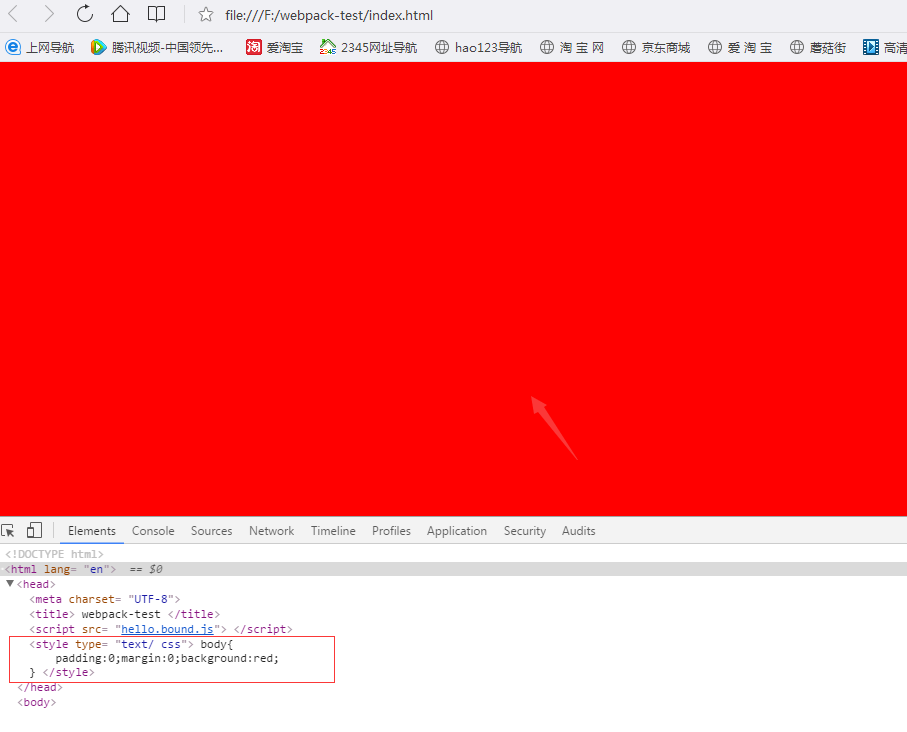Switch to the Application tab

pyautogui.click(x=457, y=531)
